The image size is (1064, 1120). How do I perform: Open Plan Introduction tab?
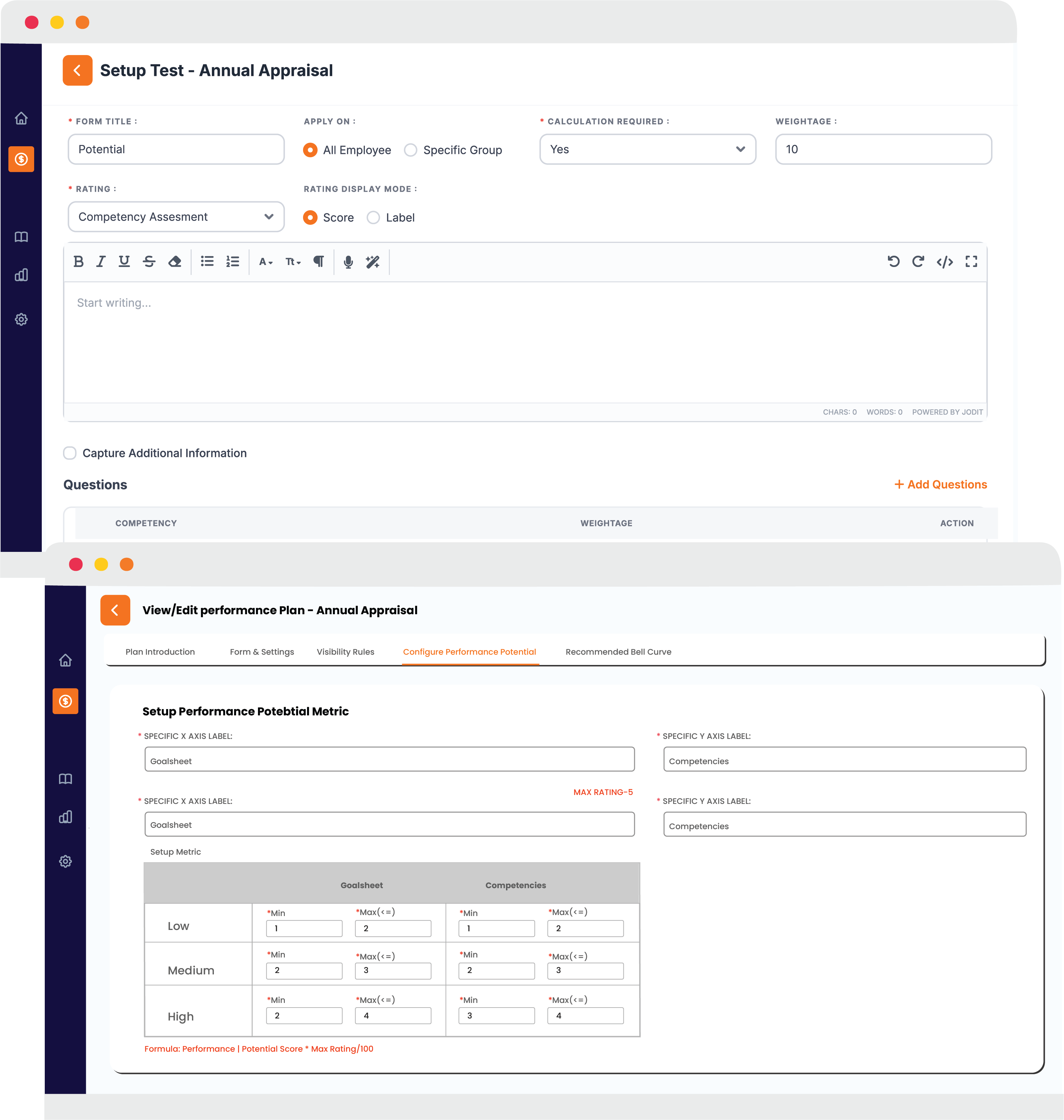[160, 652]
